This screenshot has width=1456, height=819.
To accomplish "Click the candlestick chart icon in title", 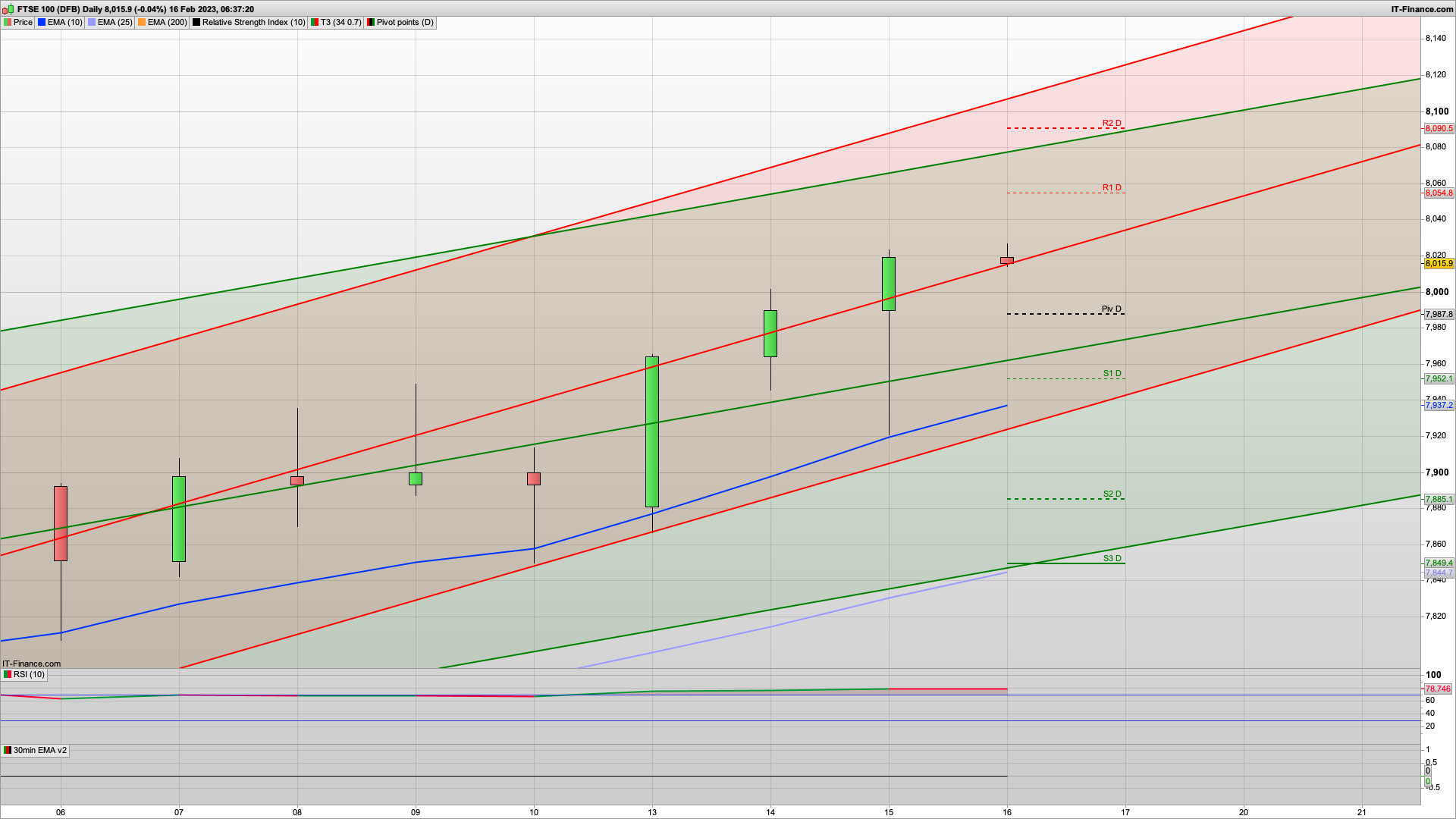I will 9,9.
